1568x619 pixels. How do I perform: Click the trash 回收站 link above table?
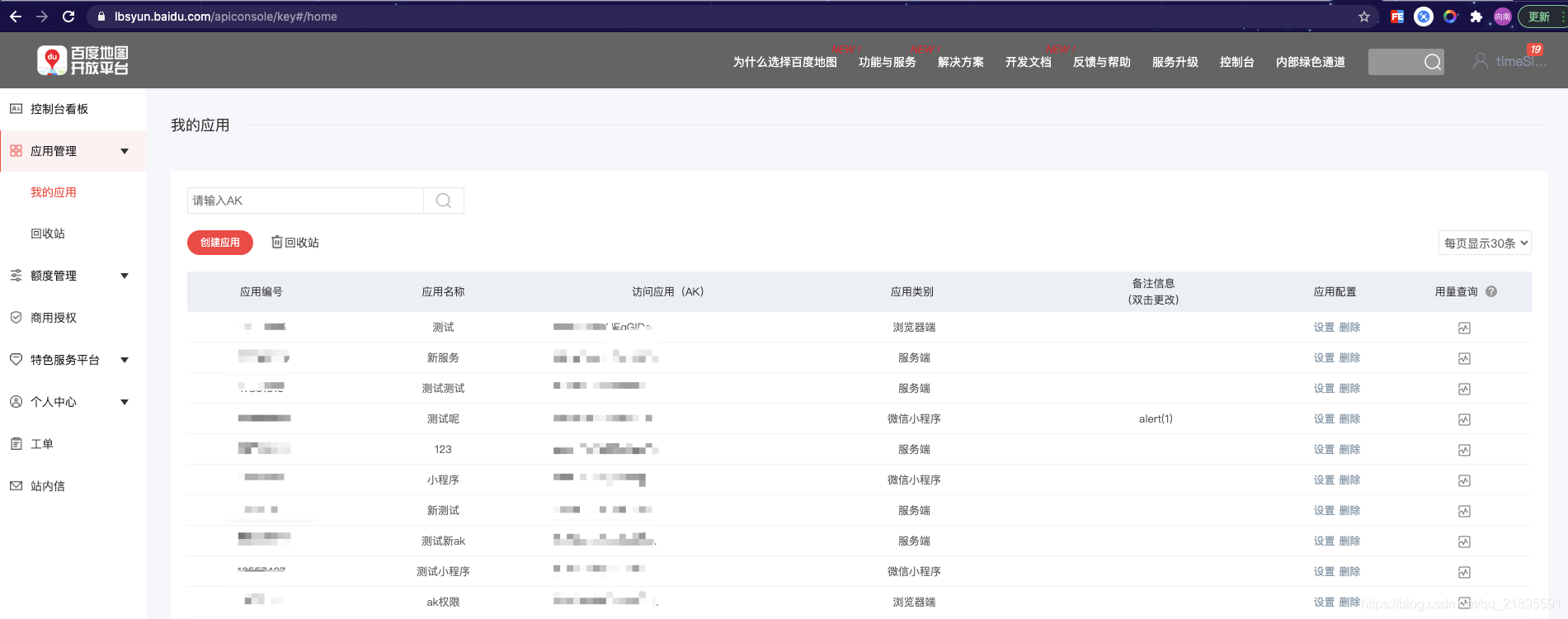pos(295,243)
